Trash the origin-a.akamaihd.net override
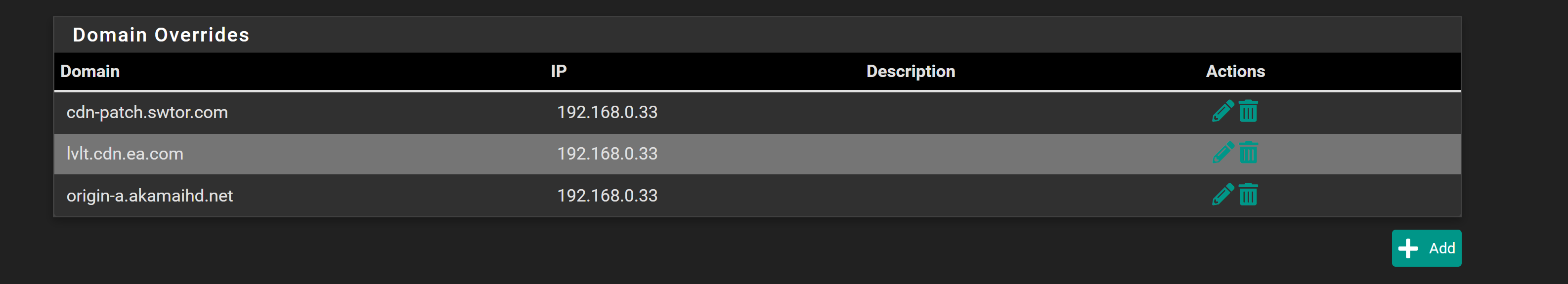The height and width of the screenshot is (284, 1568). point(1248,195)
